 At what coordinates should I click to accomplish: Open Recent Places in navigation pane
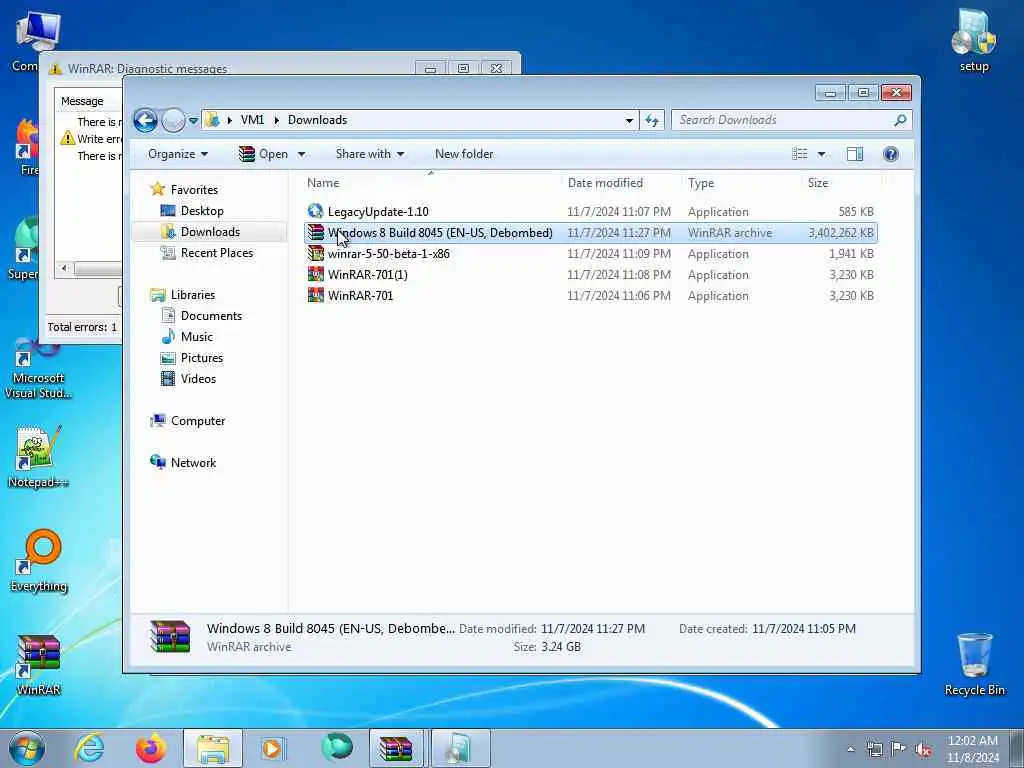216,253
